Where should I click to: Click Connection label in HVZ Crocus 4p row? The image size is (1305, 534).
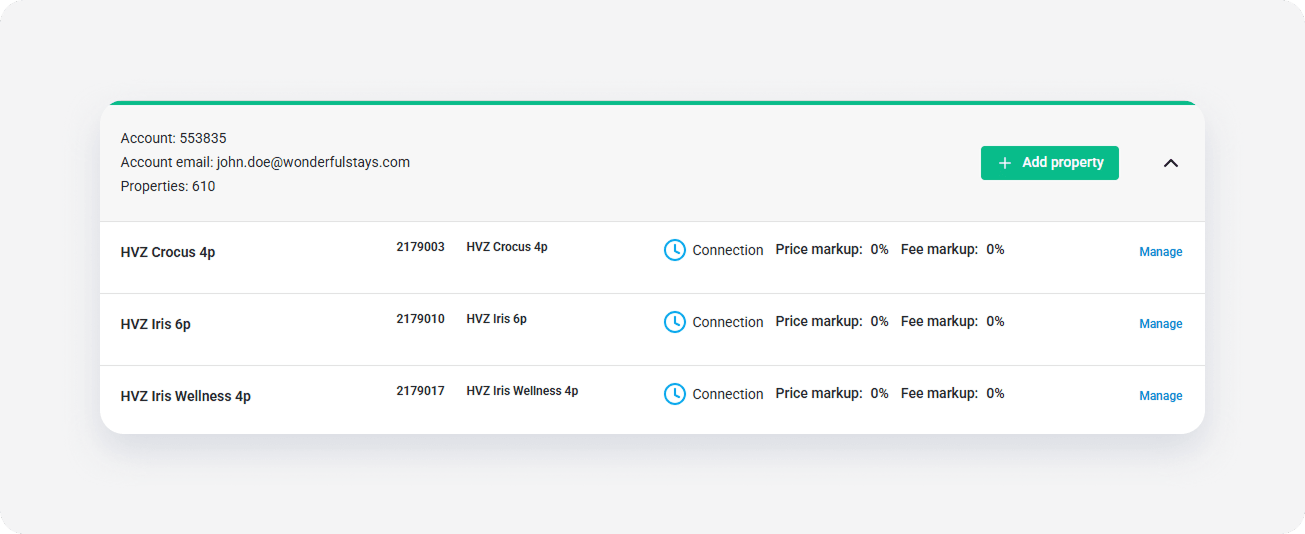tap(728, 250)
